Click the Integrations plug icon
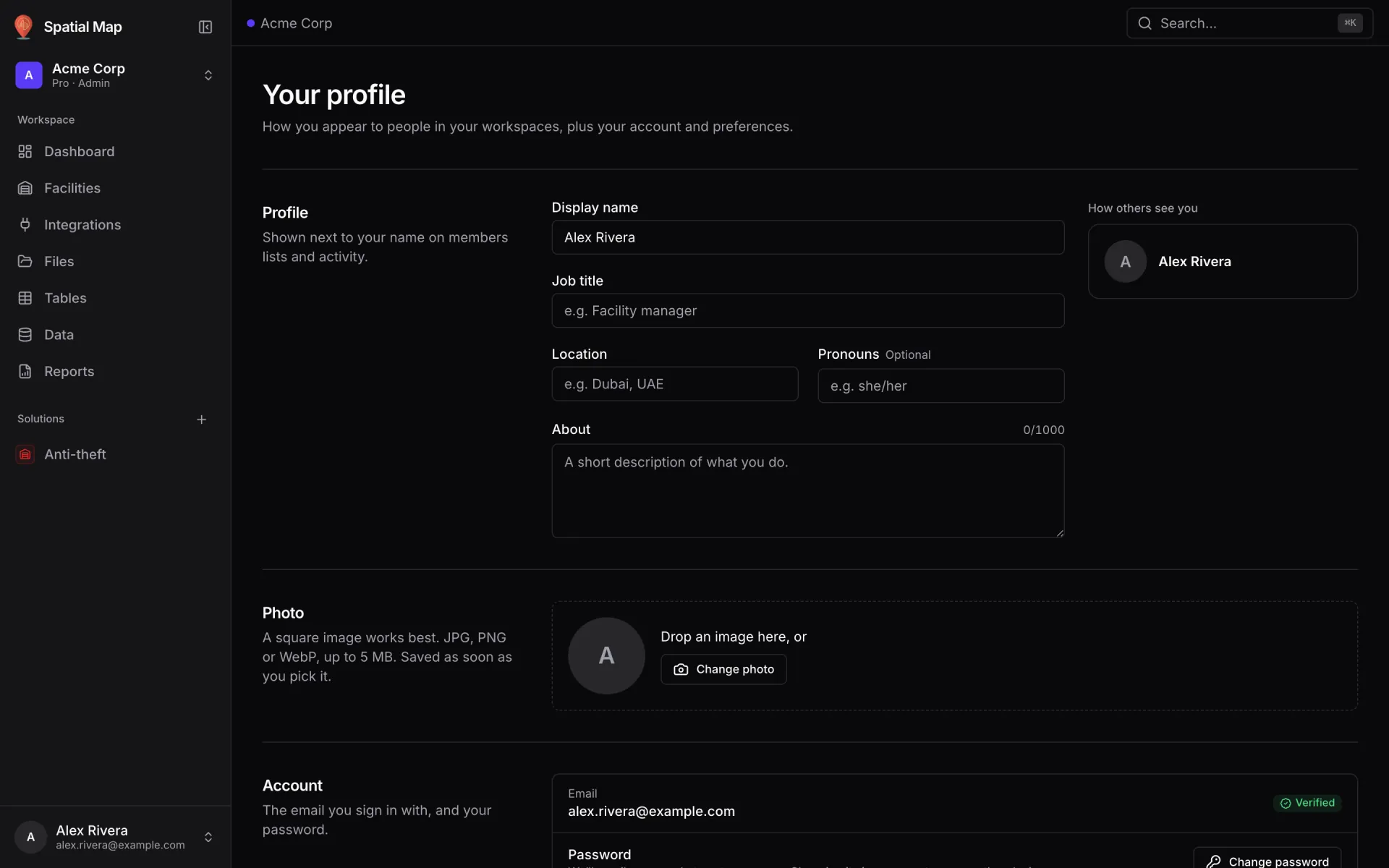The image size is (1389, 868). (x=25, y=225)
